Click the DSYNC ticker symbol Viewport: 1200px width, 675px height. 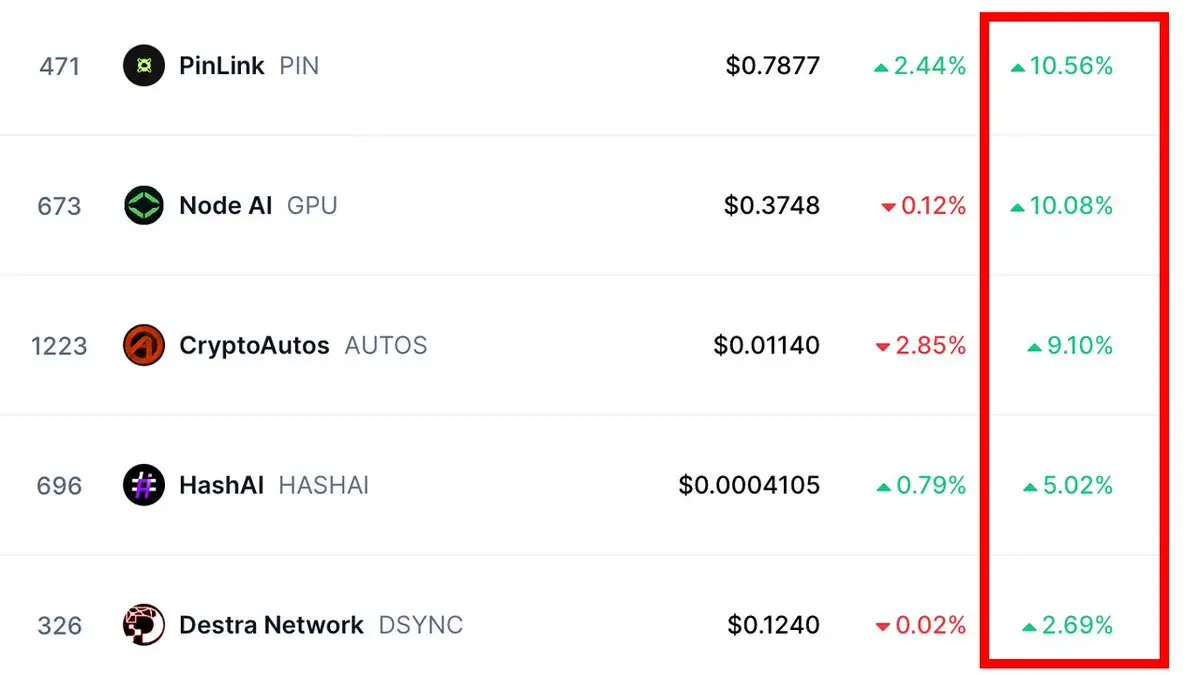(421, 626)
